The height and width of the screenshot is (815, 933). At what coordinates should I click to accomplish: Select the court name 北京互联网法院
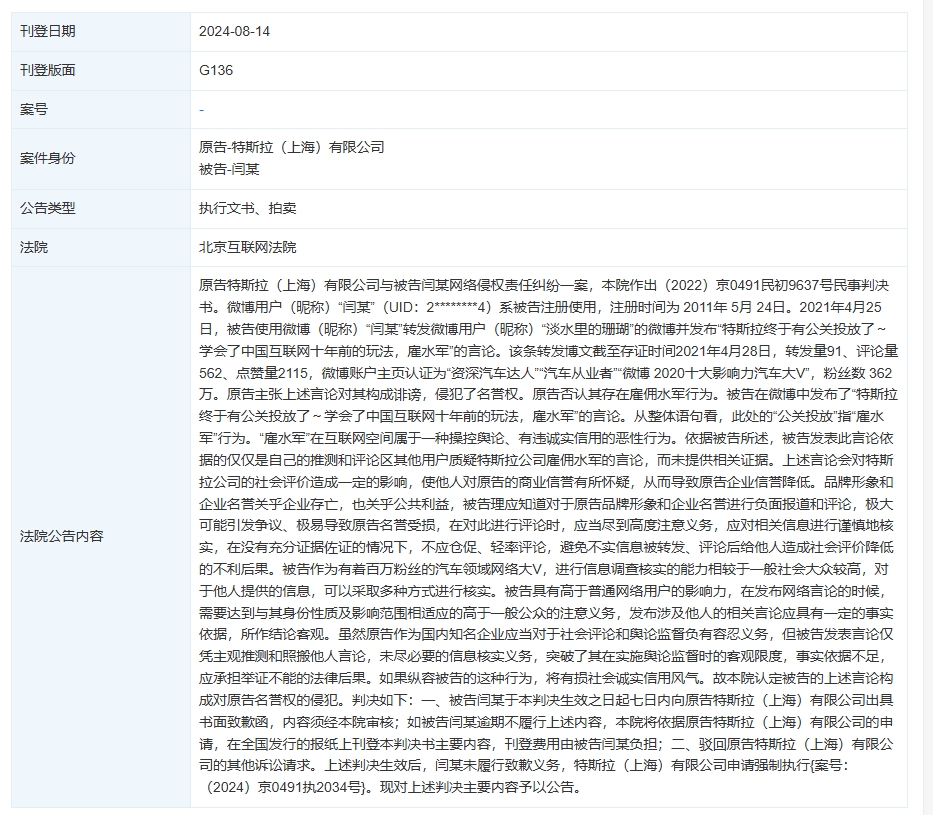[x=248, y=247]
